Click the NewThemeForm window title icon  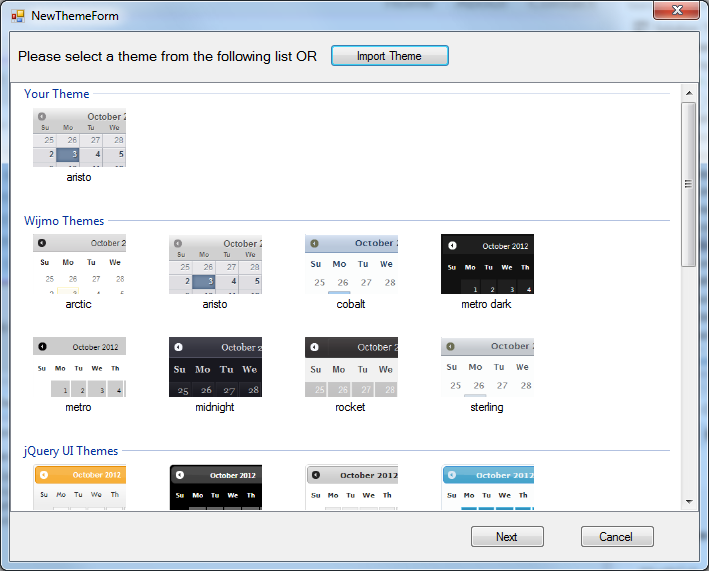17,16
